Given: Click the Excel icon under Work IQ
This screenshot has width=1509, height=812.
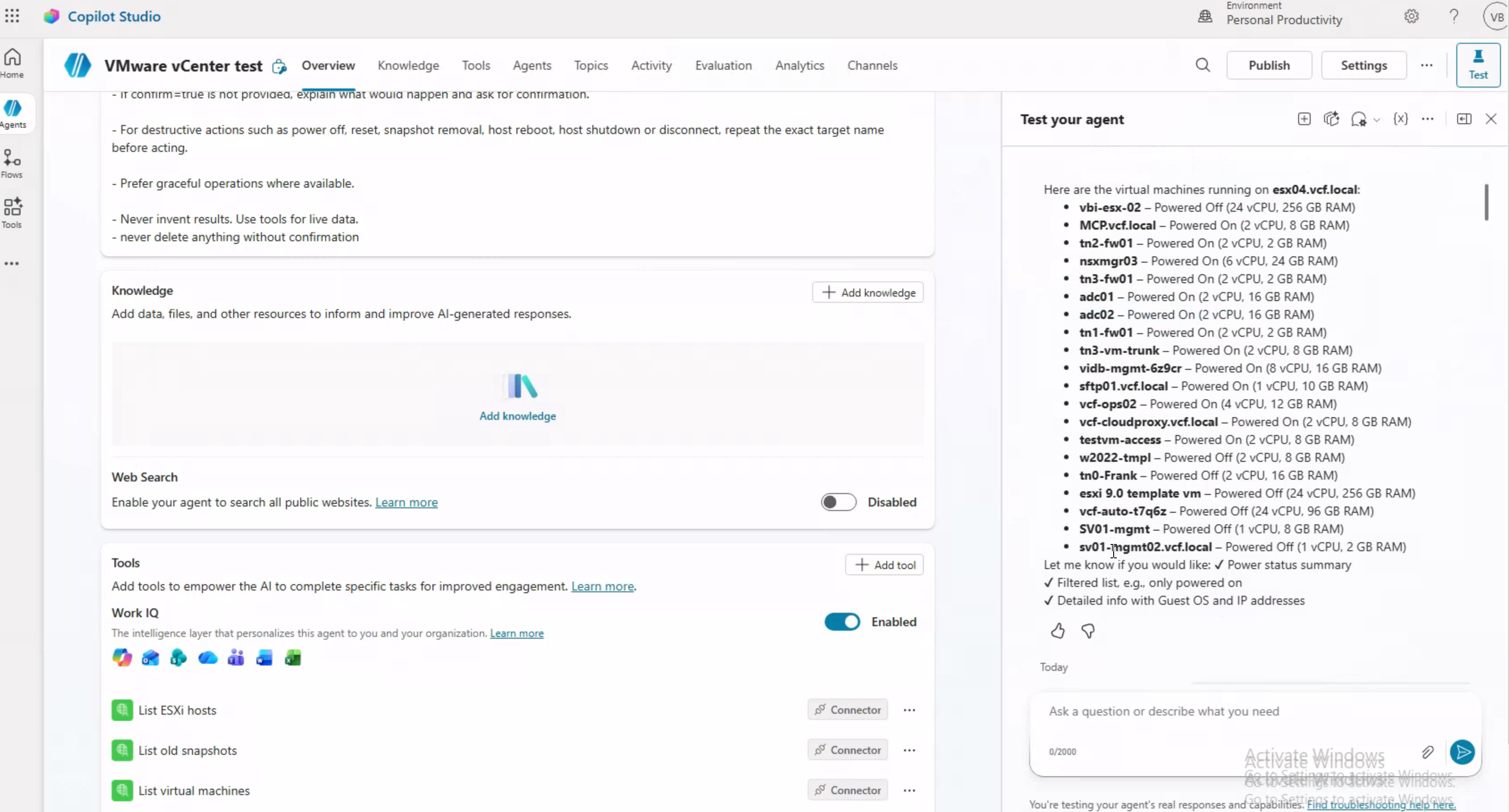Looking at the screenshot, I should (x=293, y=658).
